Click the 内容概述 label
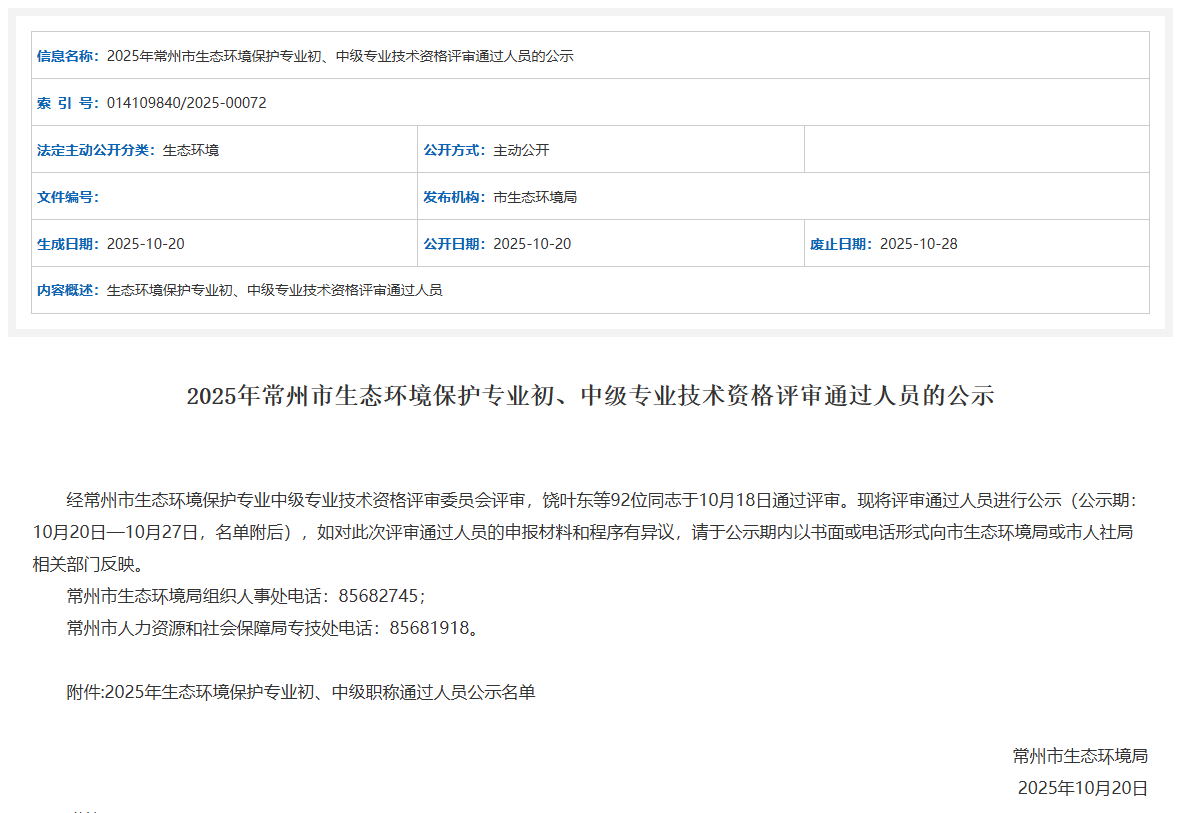1187x813 pixels. (x=67, y=290)
